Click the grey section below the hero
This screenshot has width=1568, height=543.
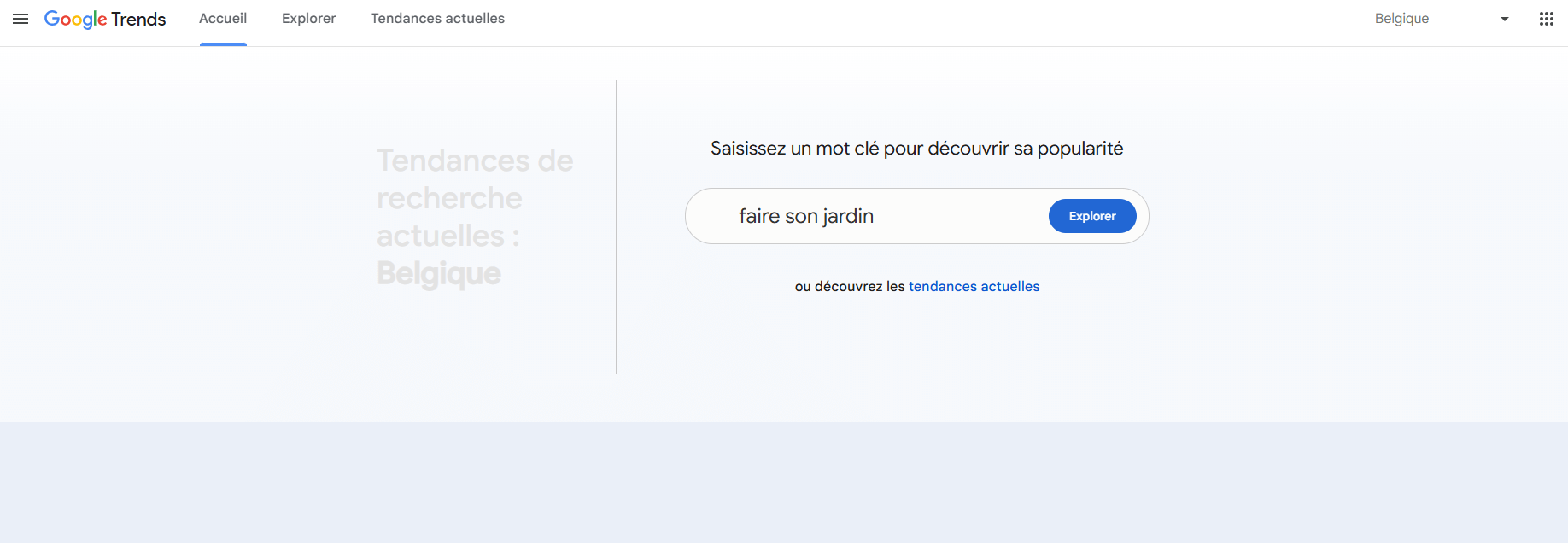pos(784,482)
